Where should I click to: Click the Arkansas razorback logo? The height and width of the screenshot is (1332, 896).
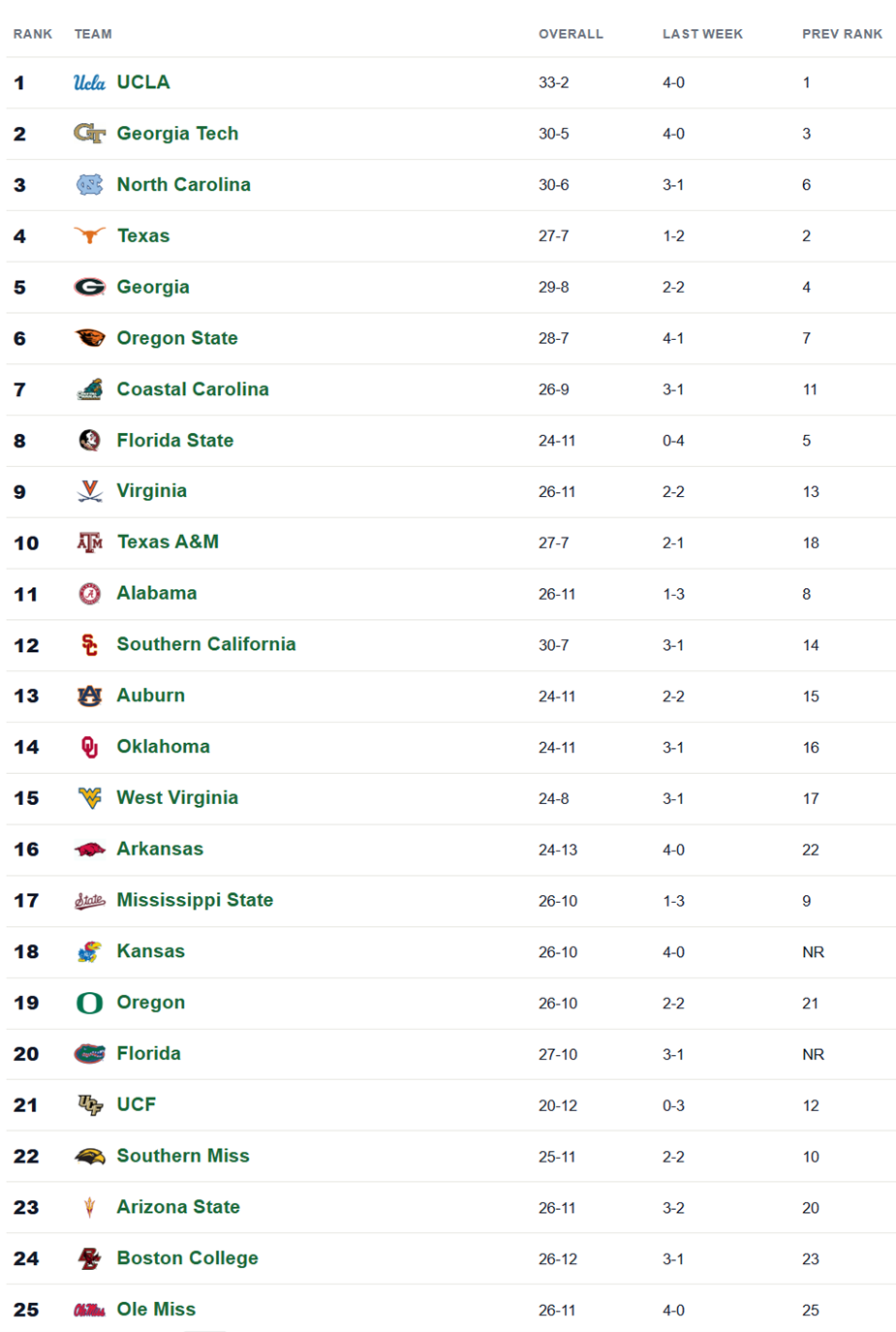[x=89, y=850]
